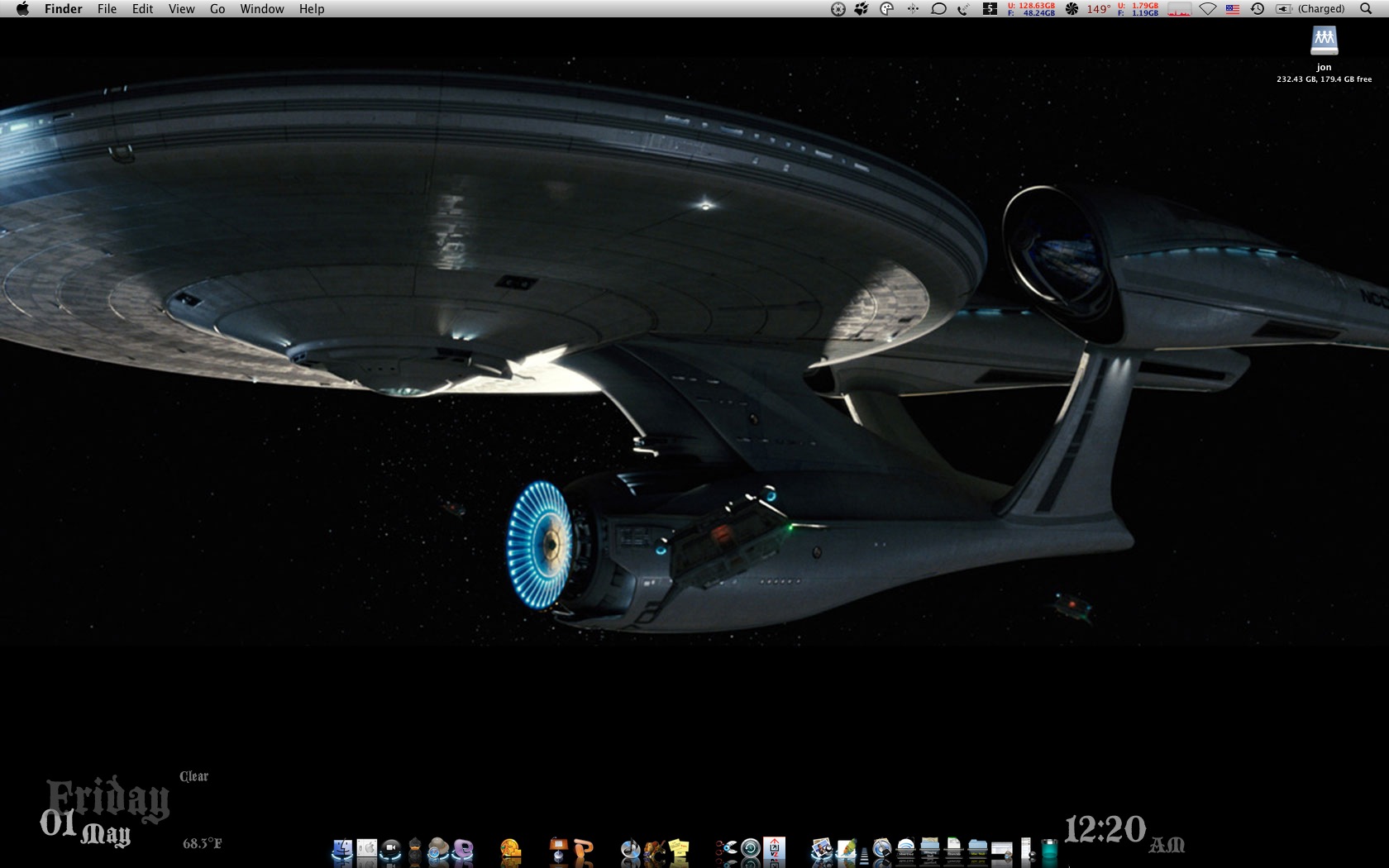Screen dimensions: 1389x868
Task: Click the 68.3°F temperature widget
Action: [x=203, y=843]
